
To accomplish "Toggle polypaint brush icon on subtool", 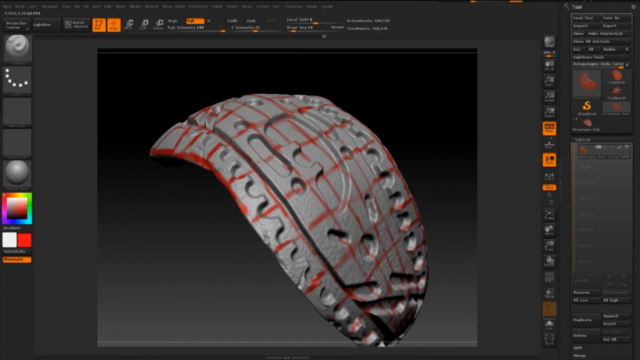I will (620, 147).
